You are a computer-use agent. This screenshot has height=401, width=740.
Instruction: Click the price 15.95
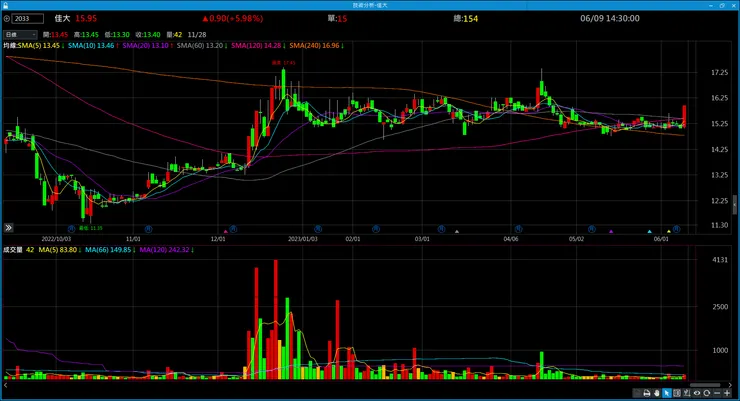(86, 18)
